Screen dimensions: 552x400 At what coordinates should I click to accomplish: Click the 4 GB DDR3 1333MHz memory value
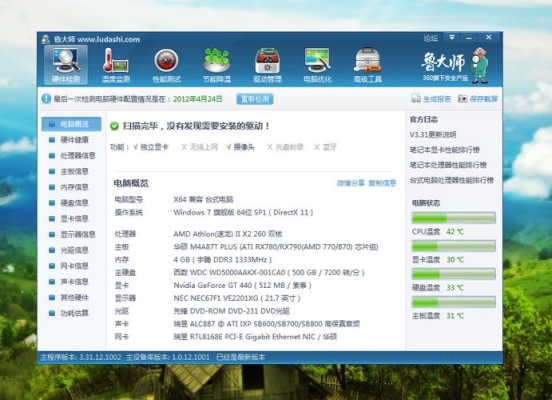[x=222, y=260]
